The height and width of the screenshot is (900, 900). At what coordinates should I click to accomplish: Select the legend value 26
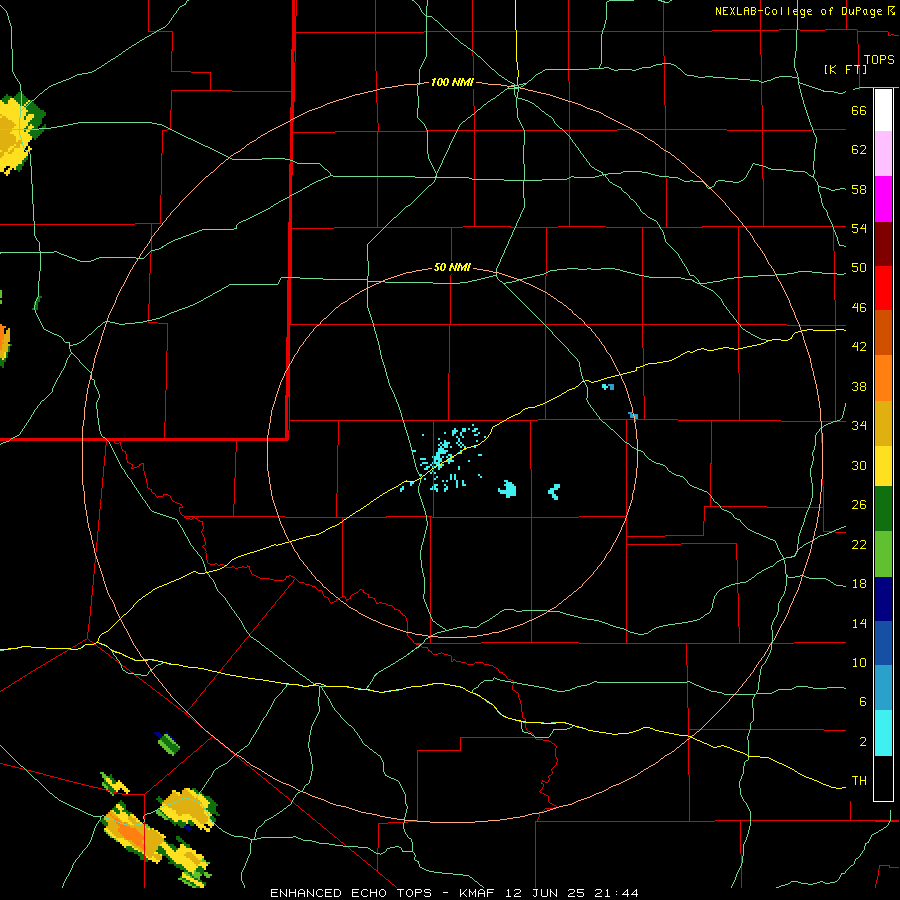859,505
